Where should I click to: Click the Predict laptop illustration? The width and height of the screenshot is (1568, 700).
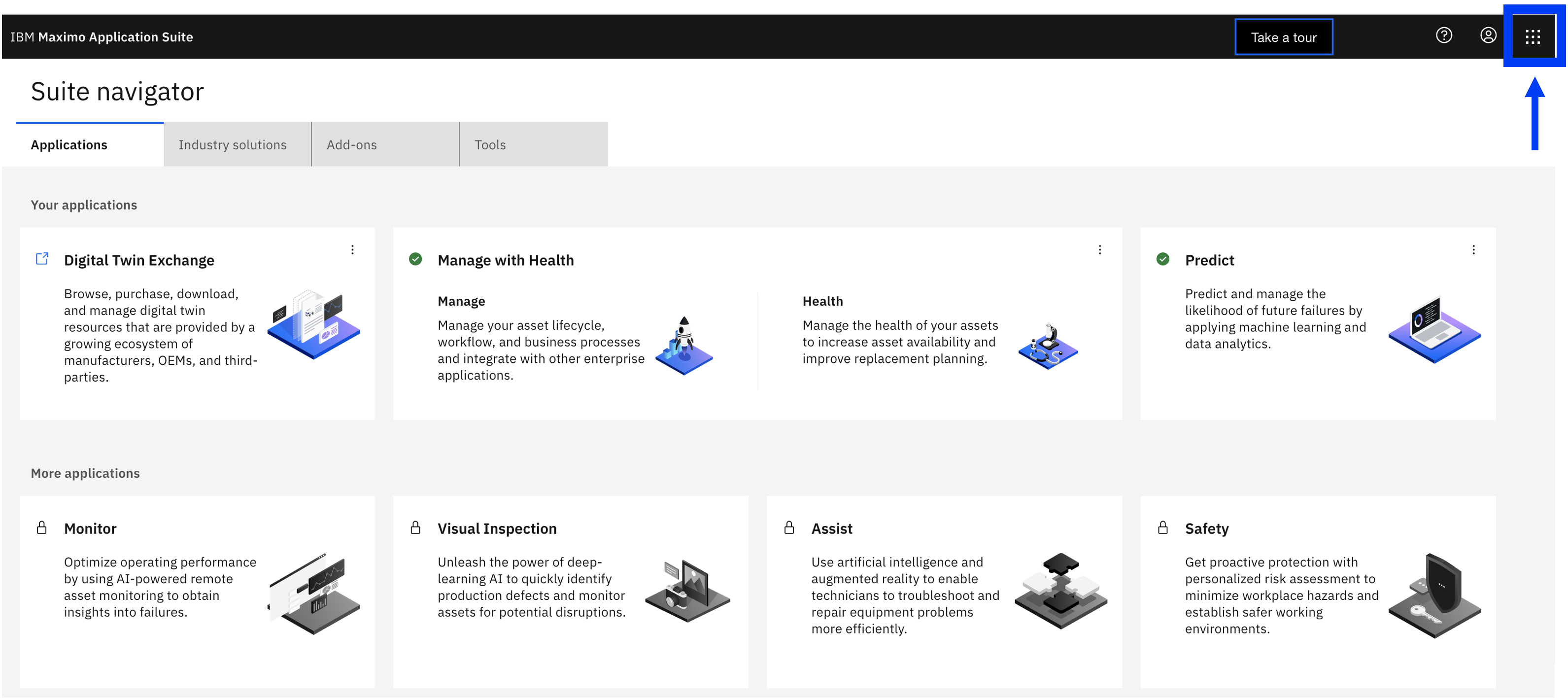click(x=1434, y=329)
